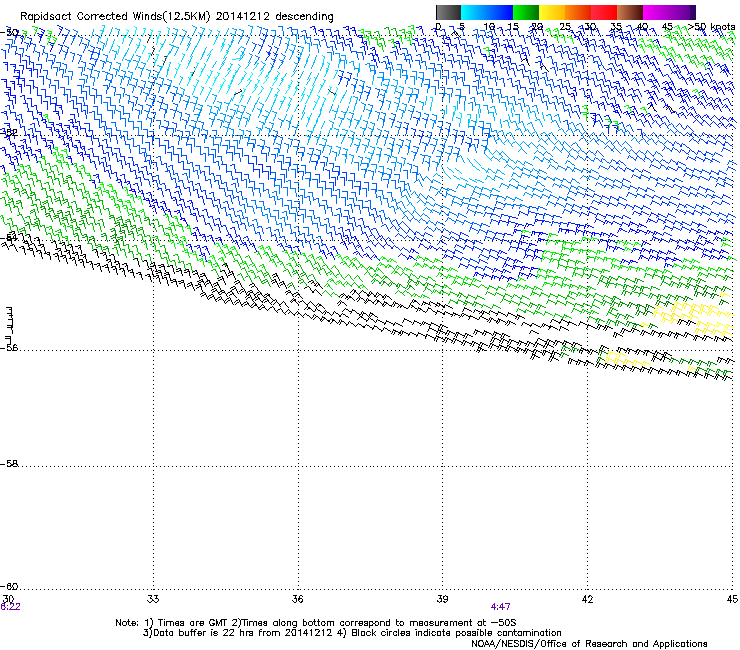Click legend tick label 45

pyautogui.click(x=667, y=27)
